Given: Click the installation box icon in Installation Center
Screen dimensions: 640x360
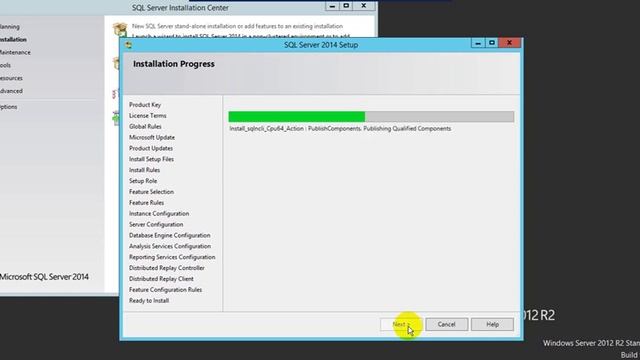Looking at the screenshot, I should (120, 29).
